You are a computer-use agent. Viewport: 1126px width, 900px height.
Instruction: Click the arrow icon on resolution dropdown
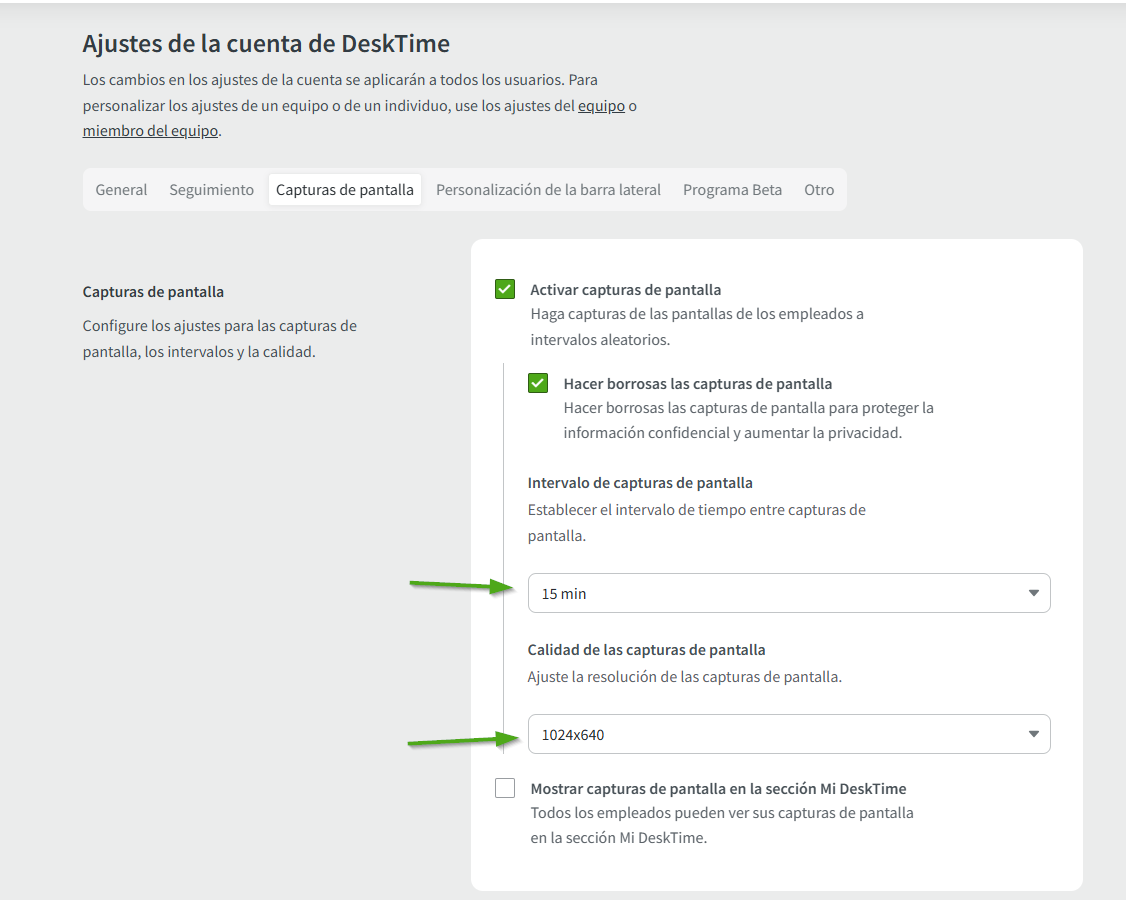1033,735
